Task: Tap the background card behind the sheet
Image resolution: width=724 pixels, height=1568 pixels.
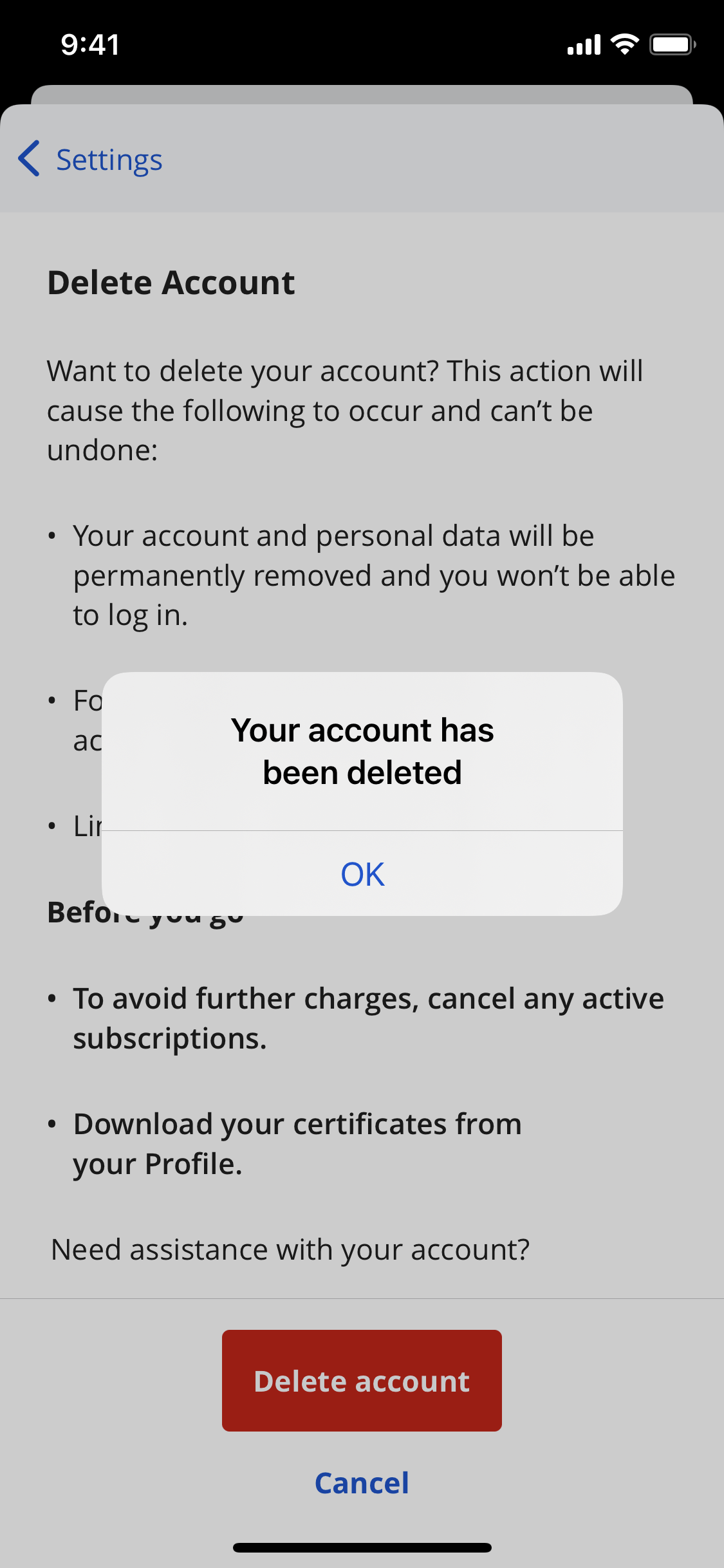Action: (362, 94)
